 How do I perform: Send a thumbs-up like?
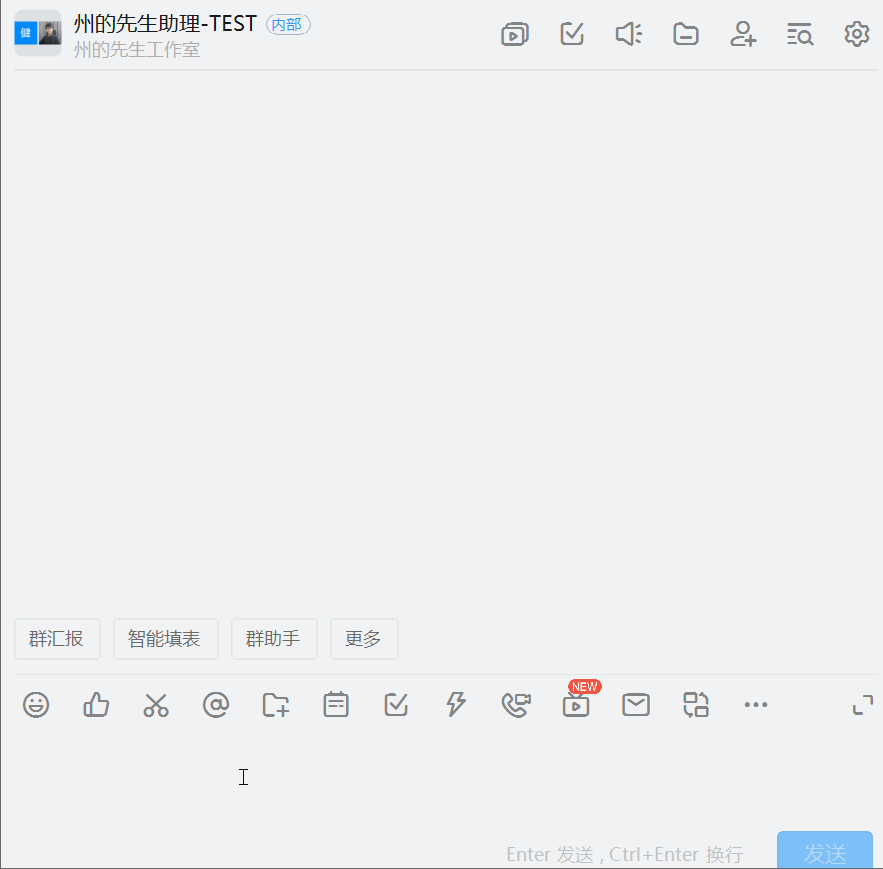(96, 705)
